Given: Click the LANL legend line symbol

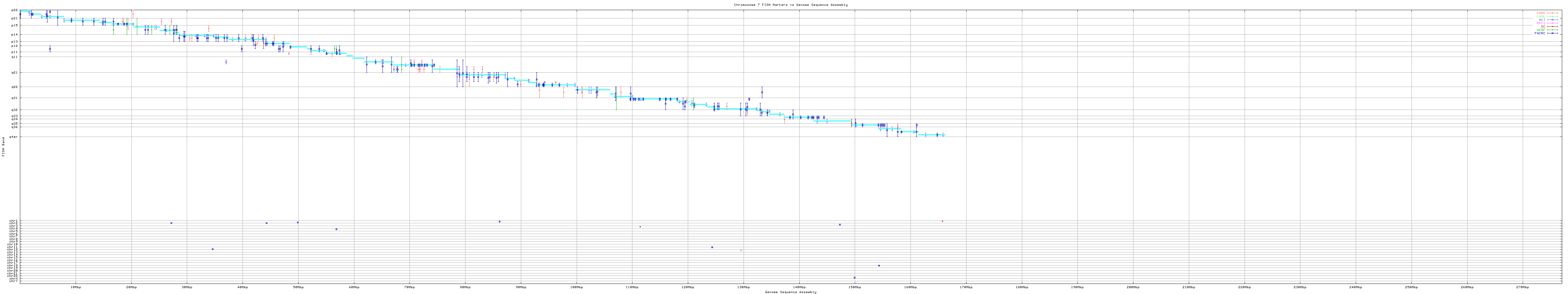Looking at the screenshot, I should point(1552,17).
